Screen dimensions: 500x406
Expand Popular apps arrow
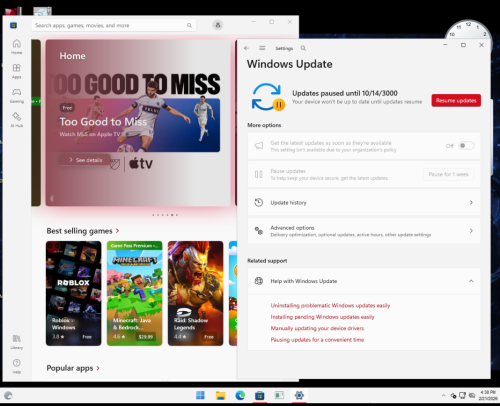coord(98,368)
